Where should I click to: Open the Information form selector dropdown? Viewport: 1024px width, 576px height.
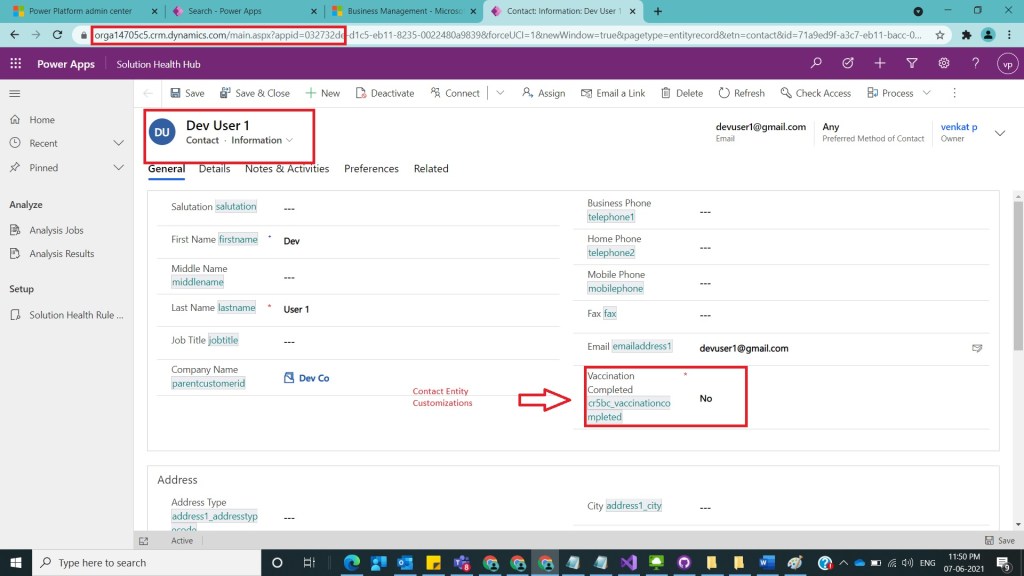(x=289, y=140)
